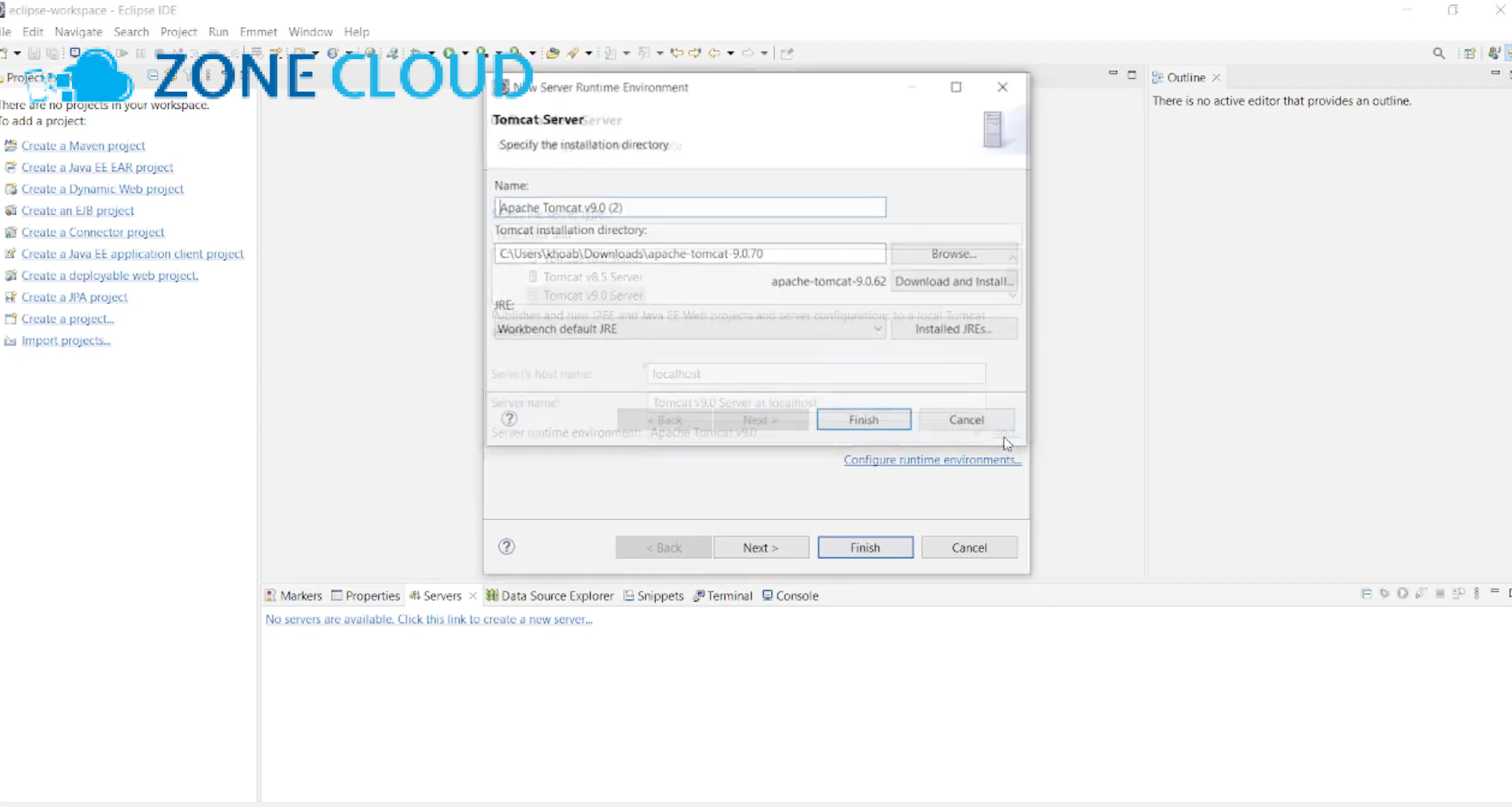Click the Create a Connector project link
Viewport: 1512px width, 807px height.
pyautogui.click(x=92, y=232)
